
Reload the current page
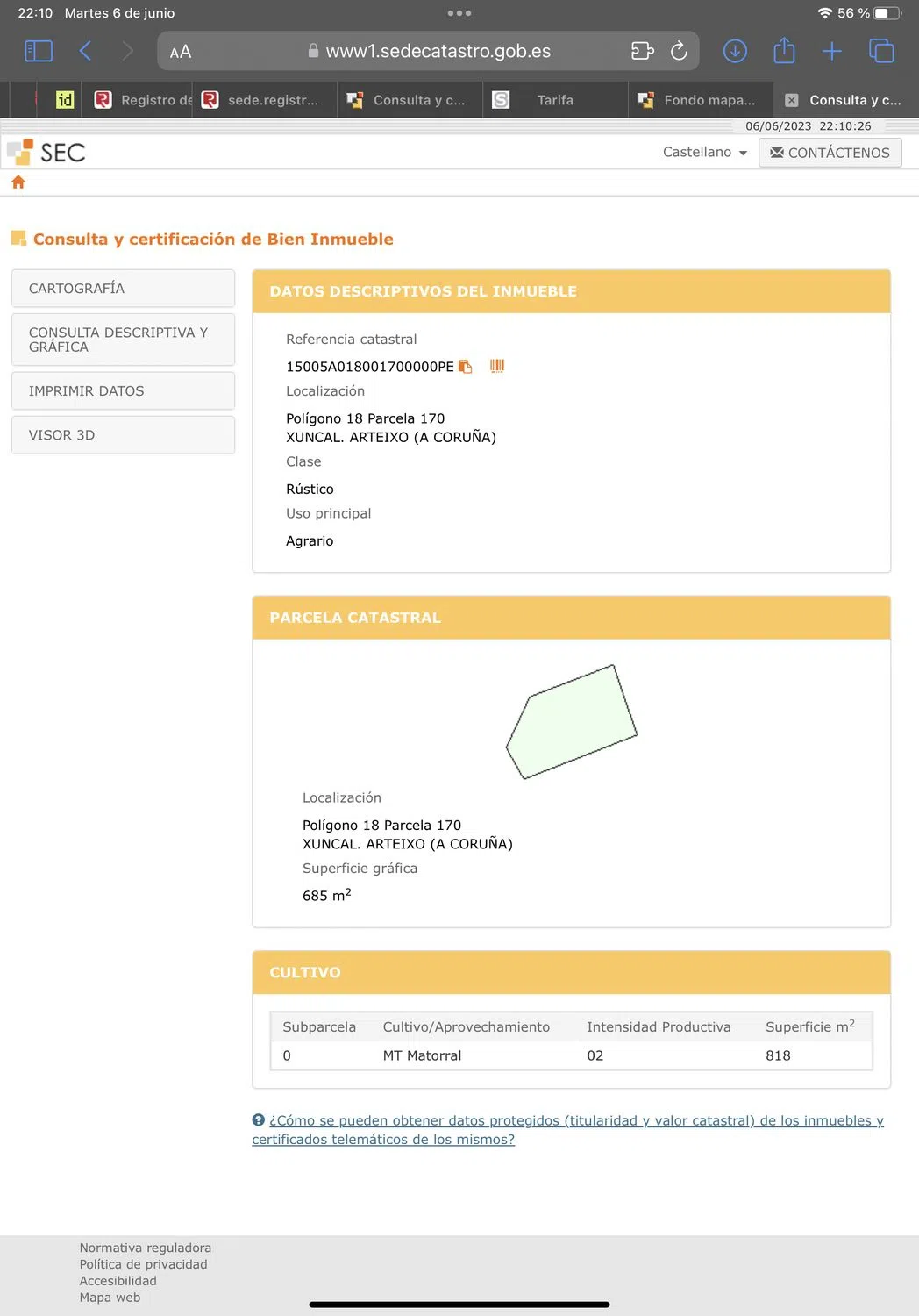tap(679, 51)
